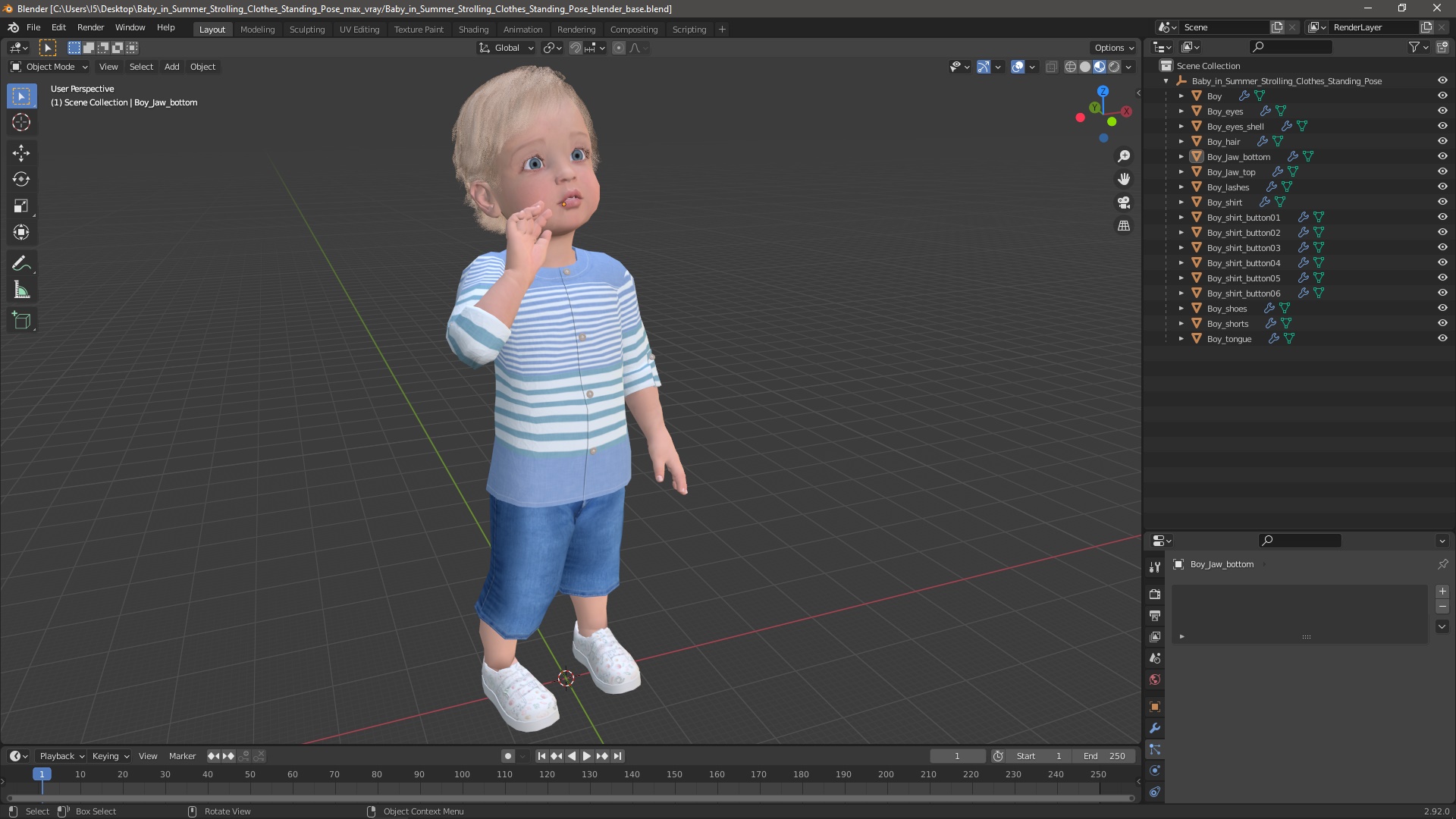This screenshot has height=819, width=1456.
Task: Select the Move tool in toolbar
Action: [21, 153]
